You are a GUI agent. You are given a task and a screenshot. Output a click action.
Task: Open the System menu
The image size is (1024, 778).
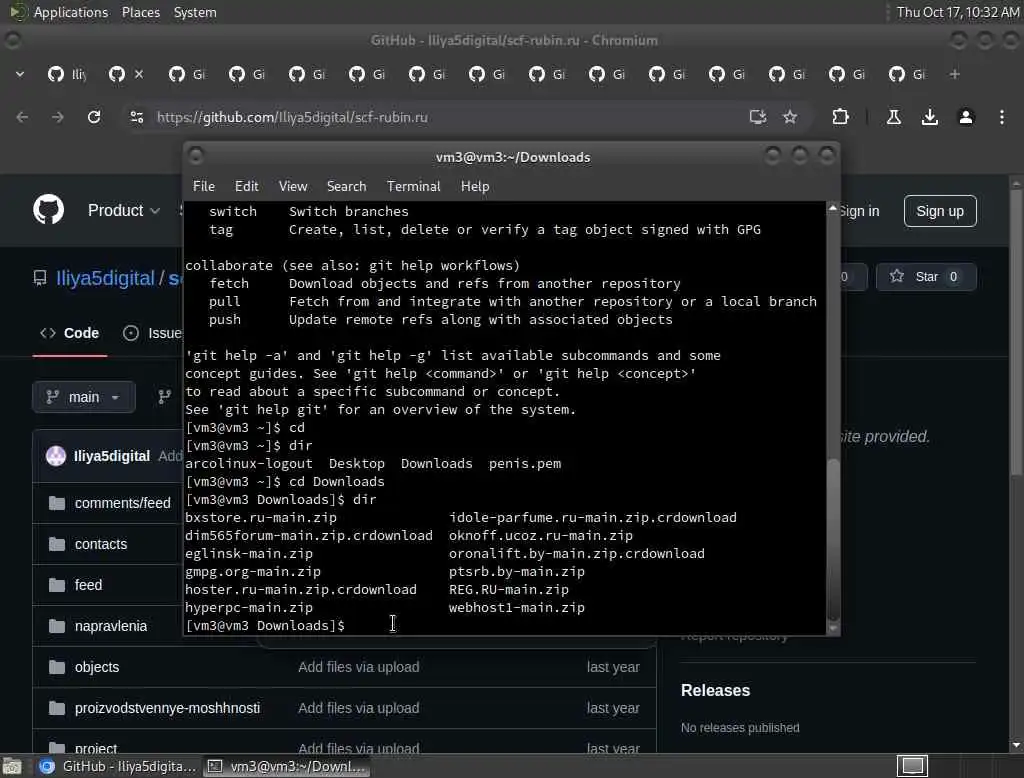(195, 12)
